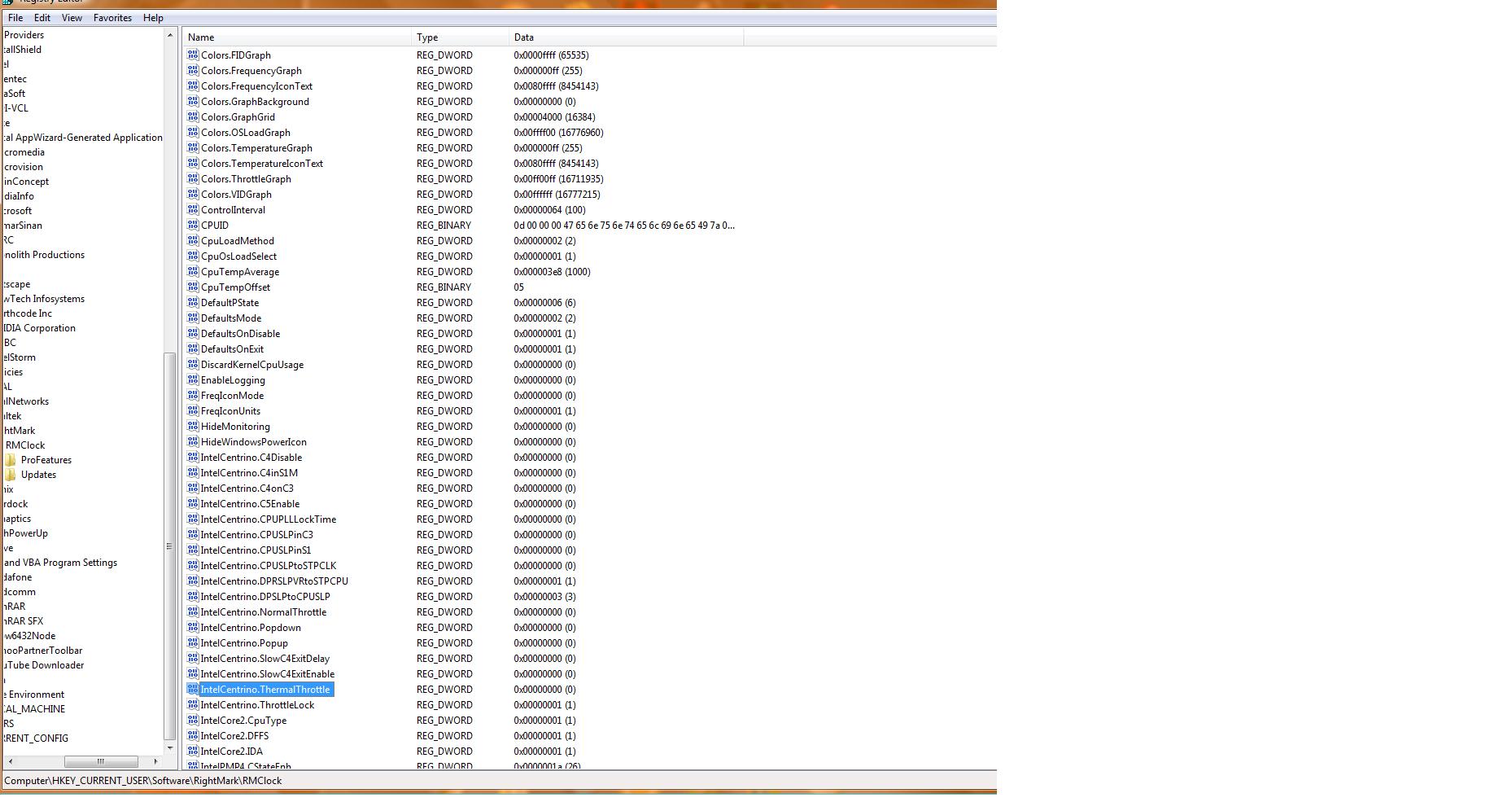Select the IntelCore2.DFFS value name

tap(234, 736)
